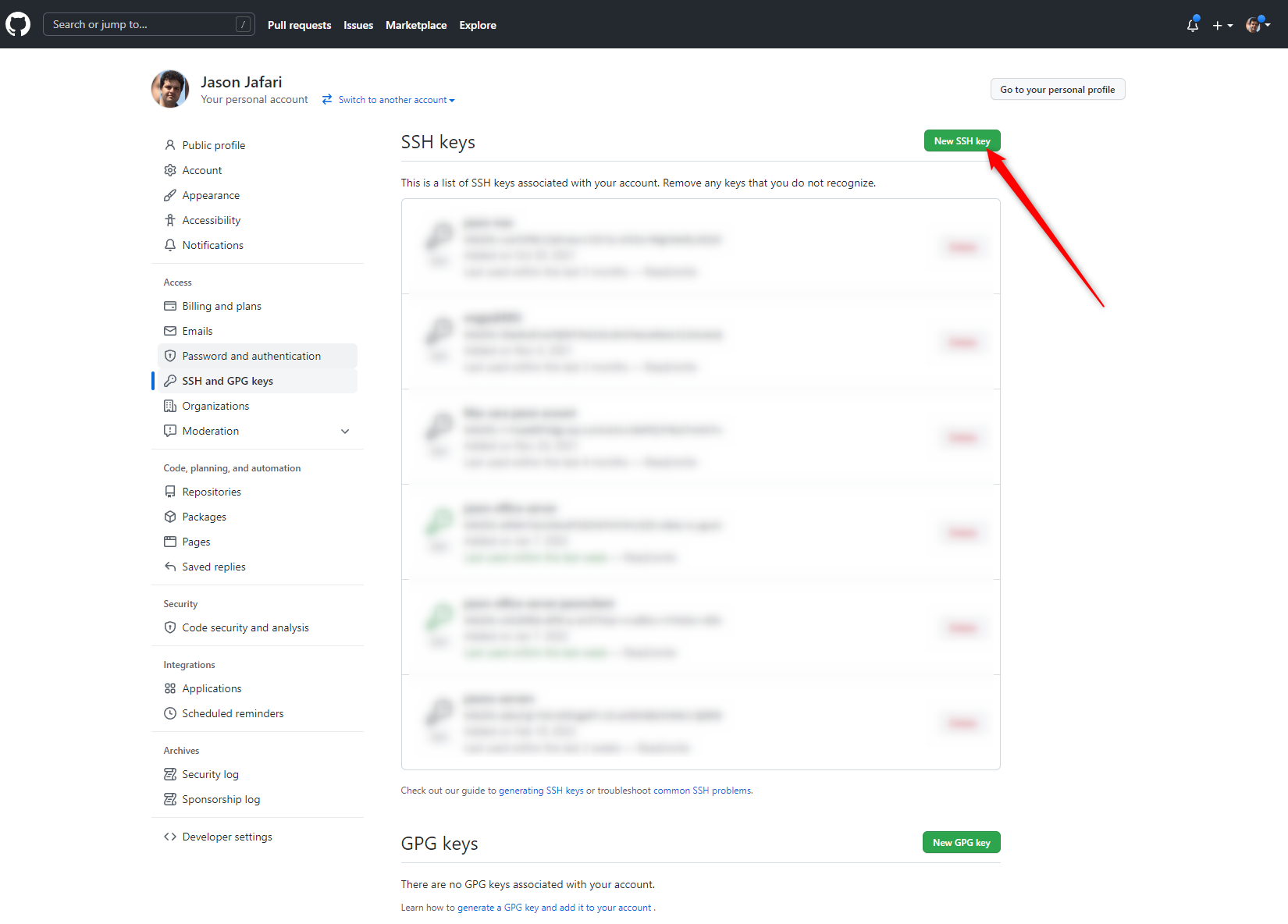Screen dimensions: 1288x924
Task: Open the user avatar menu in header
Action: tap(1258, 25)
